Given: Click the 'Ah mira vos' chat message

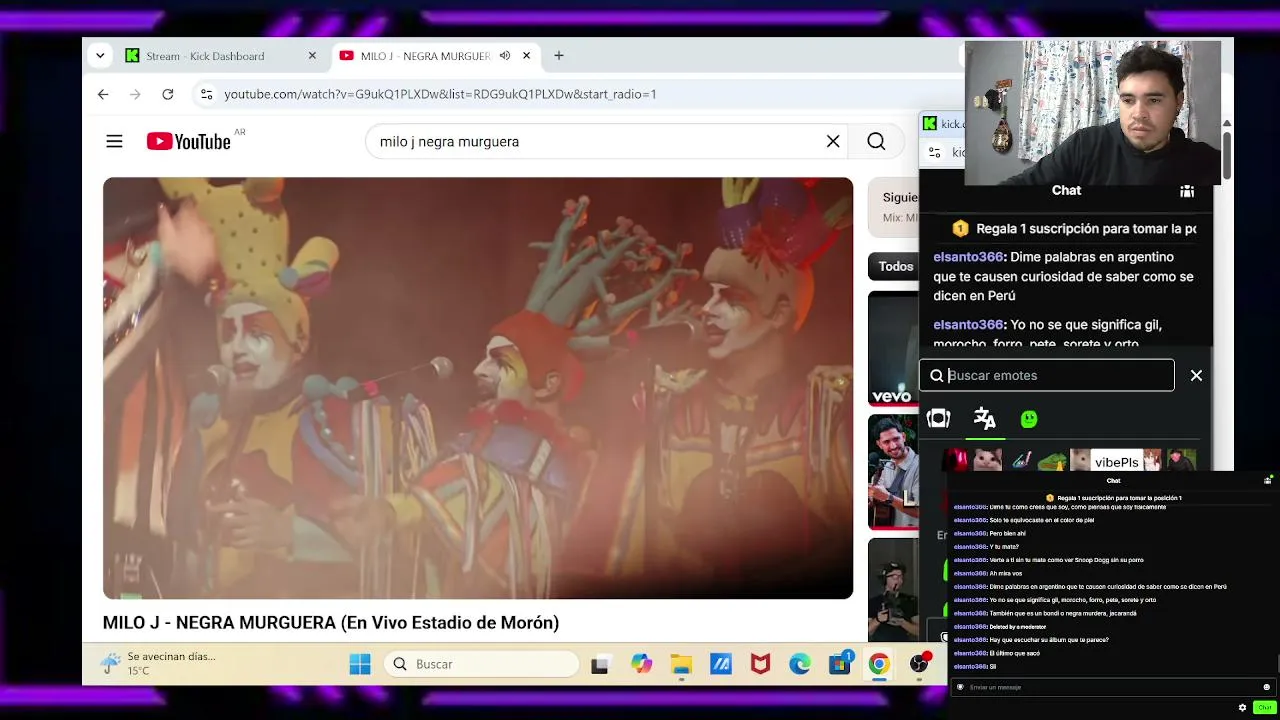Looking at the screenshot, I should [1007, 573].
